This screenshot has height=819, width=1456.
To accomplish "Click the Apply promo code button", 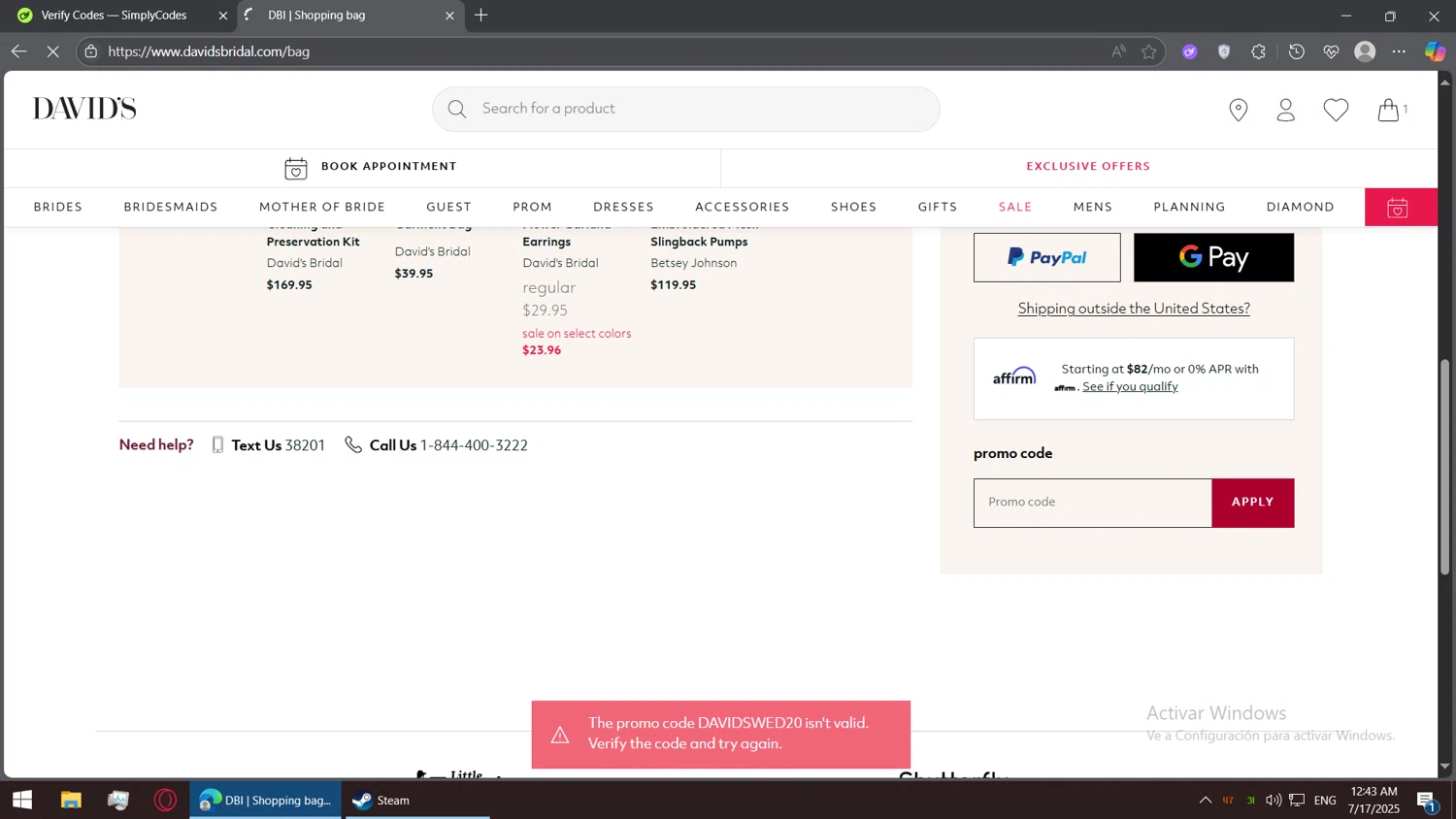I will (1252, 503).
